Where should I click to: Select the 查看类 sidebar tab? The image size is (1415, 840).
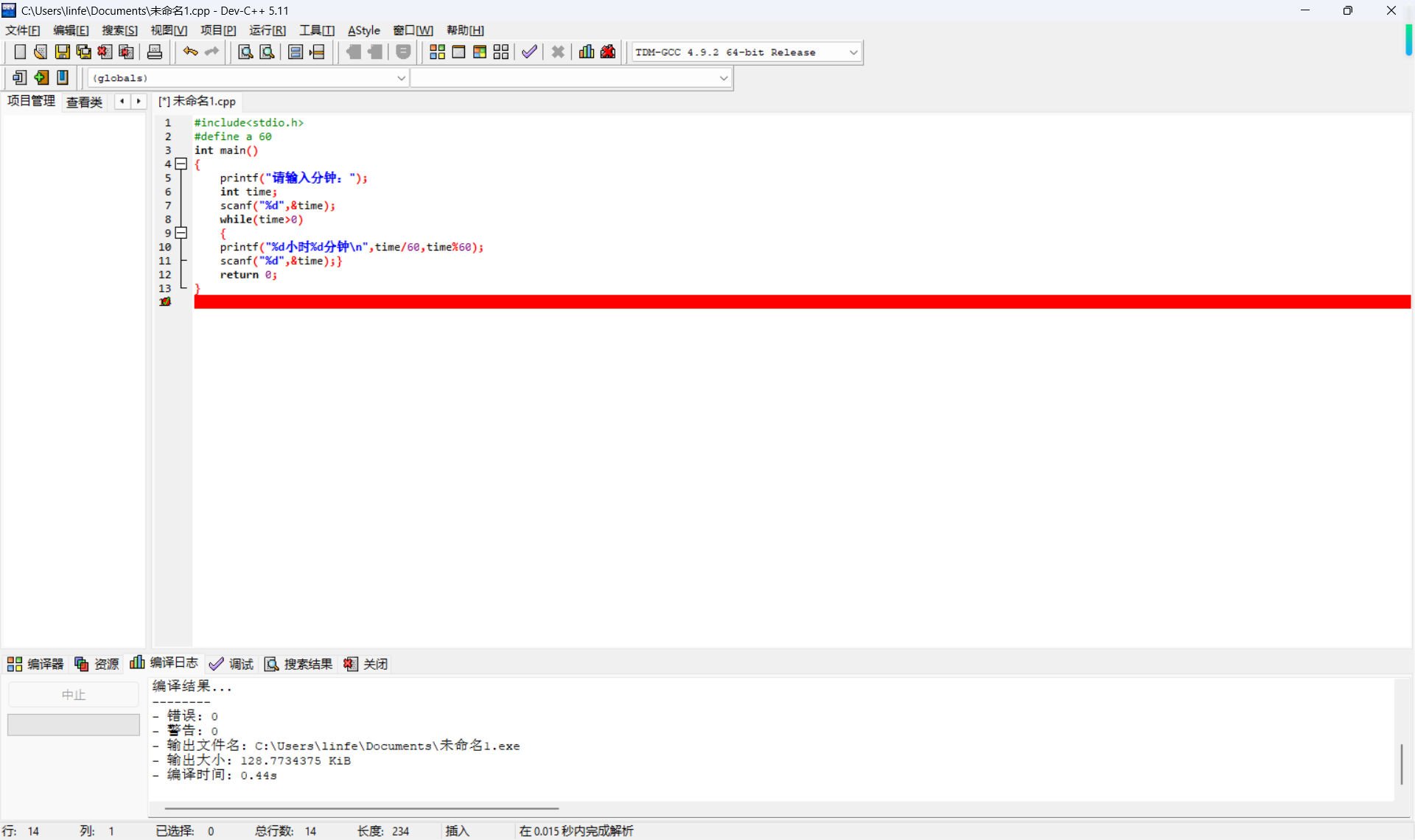(x=84, y=102)
